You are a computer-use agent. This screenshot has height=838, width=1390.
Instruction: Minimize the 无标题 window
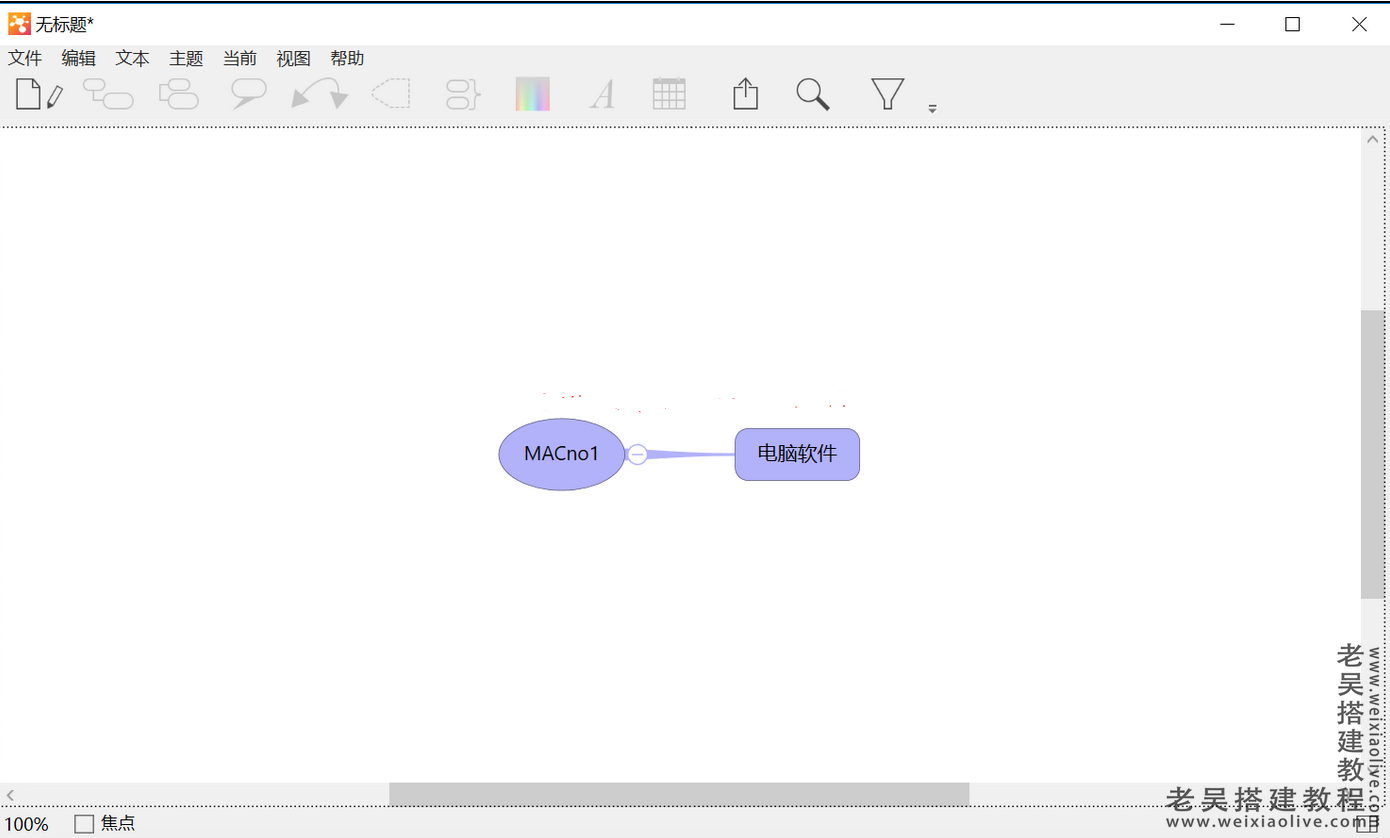click(x=1226, y=24)
